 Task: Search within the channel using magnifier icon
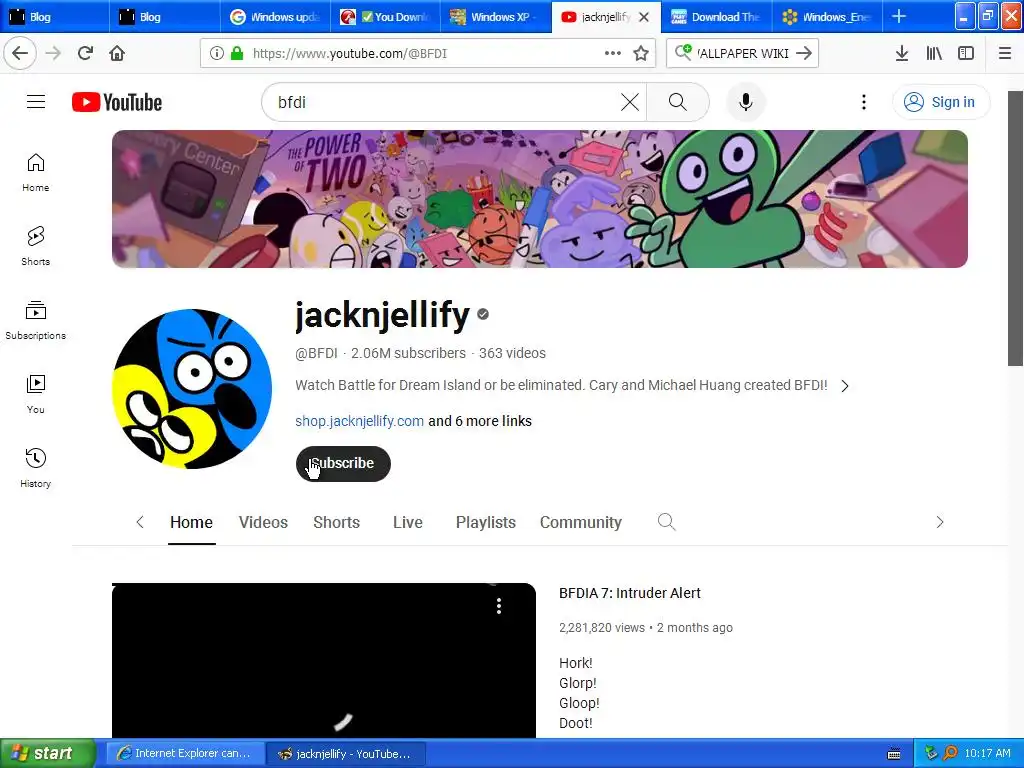click(x=666, y=522)
